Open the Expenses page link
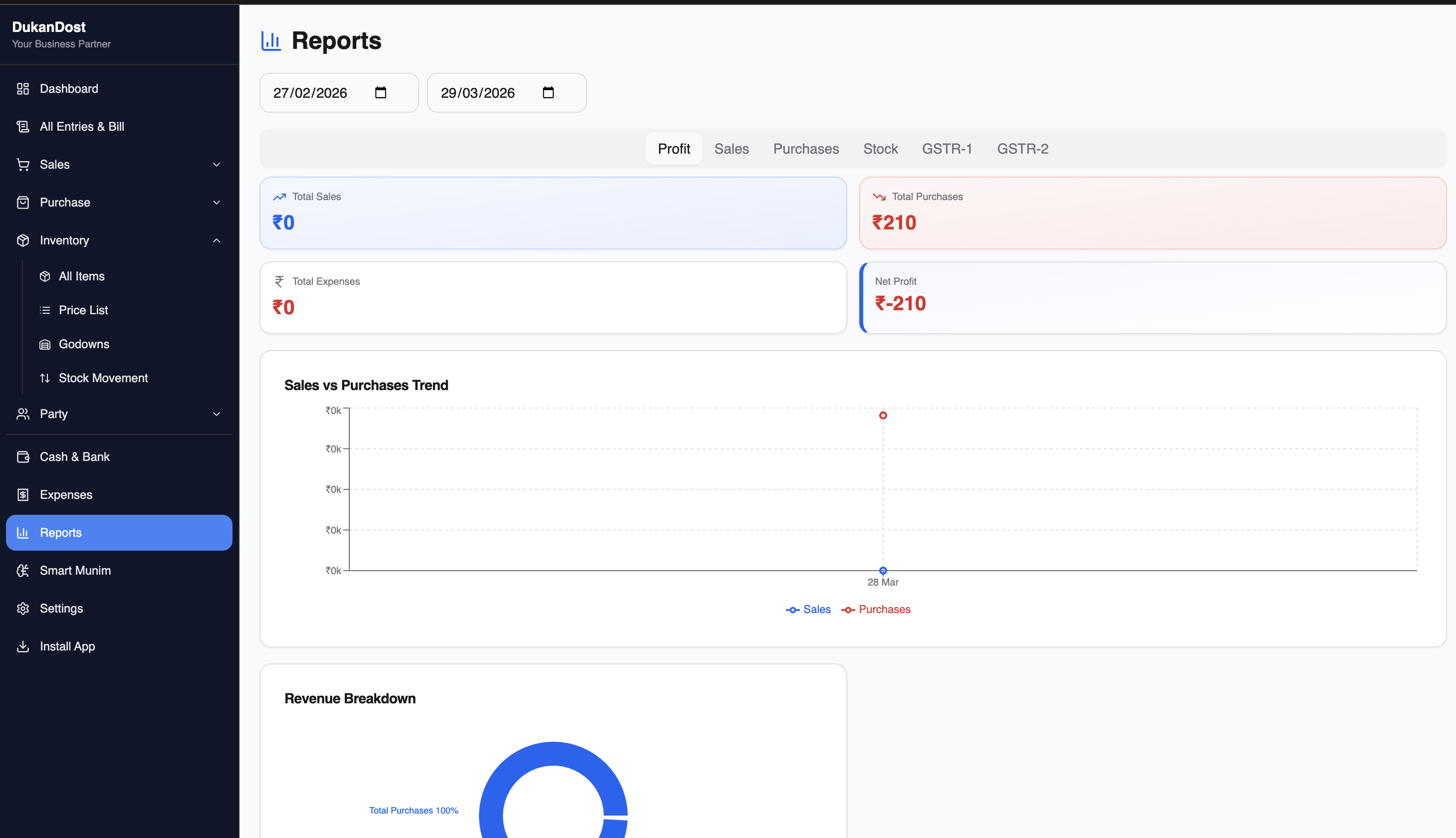Image resolution: width=1456 pixels, height=838 pixels. [x=66, y=494]
